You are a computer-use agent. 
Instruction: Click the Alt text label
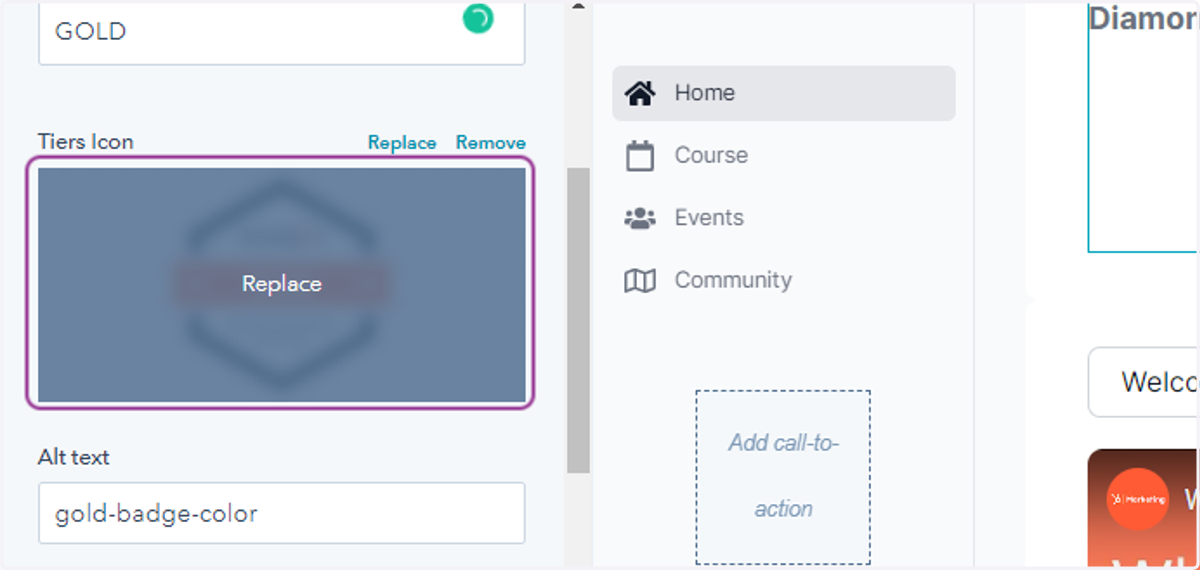pos(74,457)
